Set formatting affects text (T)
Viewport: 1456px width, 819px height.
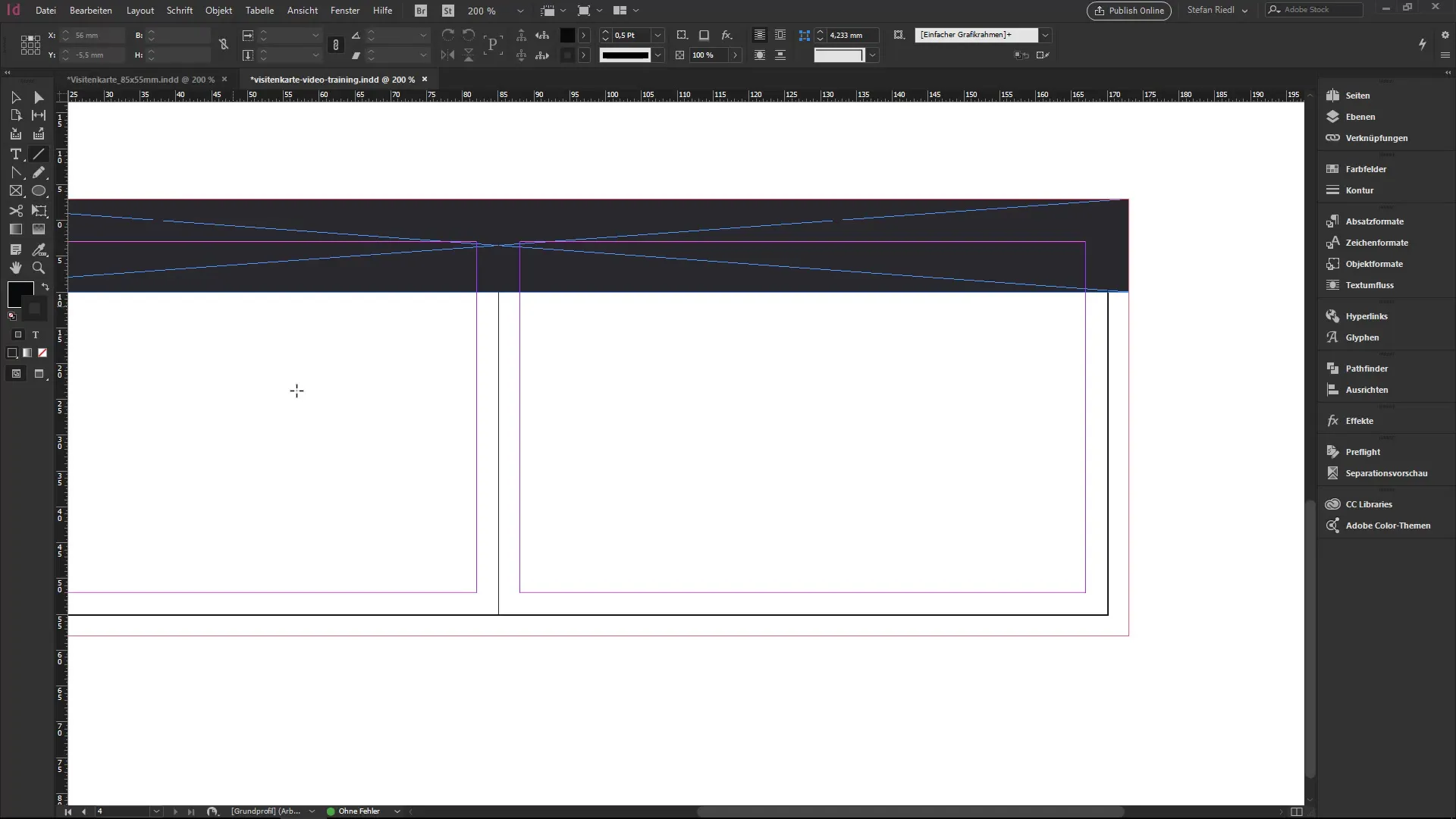pos(35,334)
